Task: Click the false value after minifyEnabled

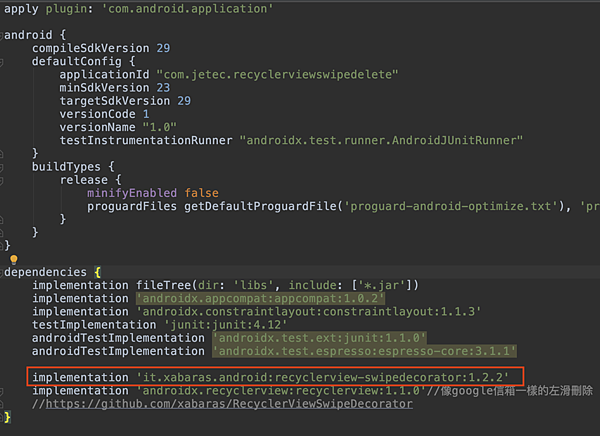Action: [x=201, y=193]
